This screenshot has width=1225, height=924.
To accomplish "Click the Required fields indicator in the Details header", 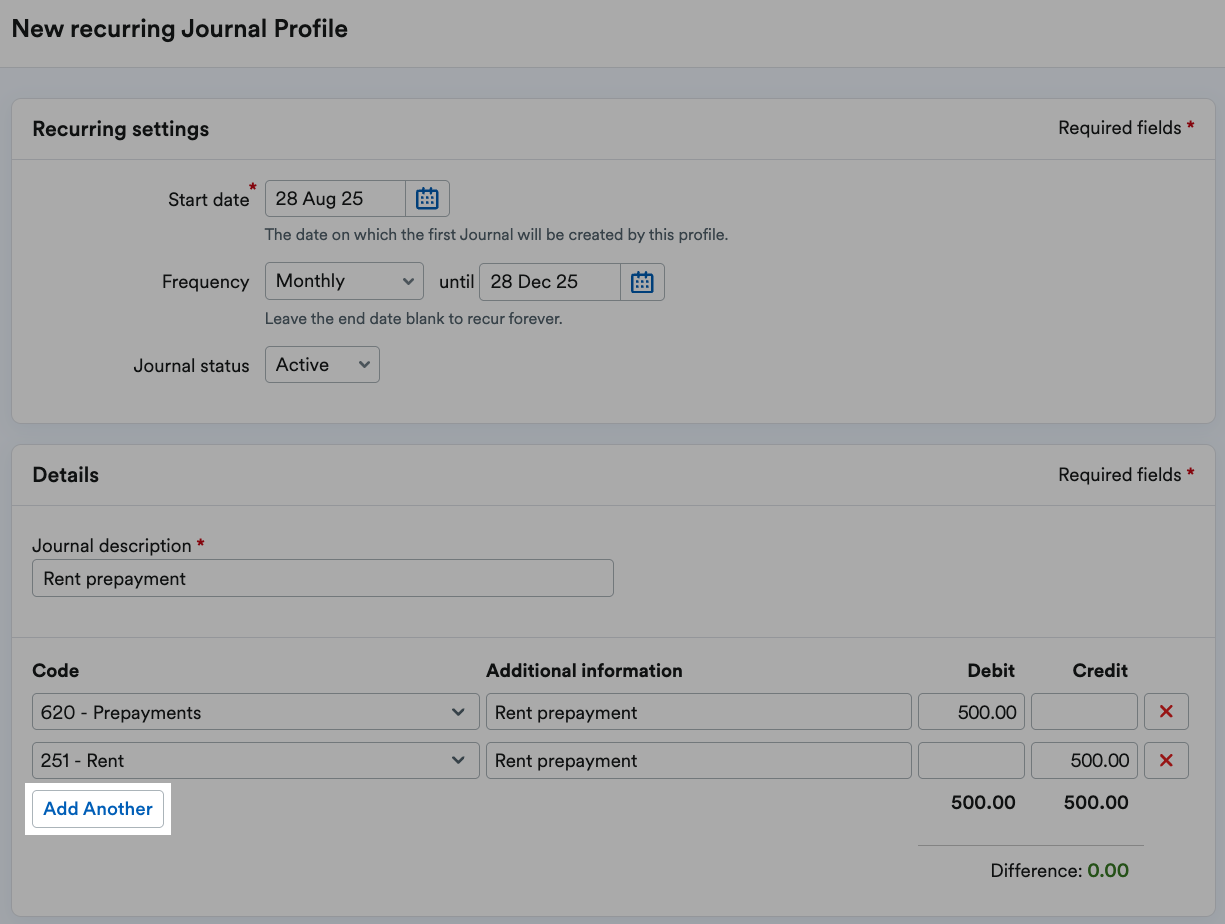I will 1125,474.
